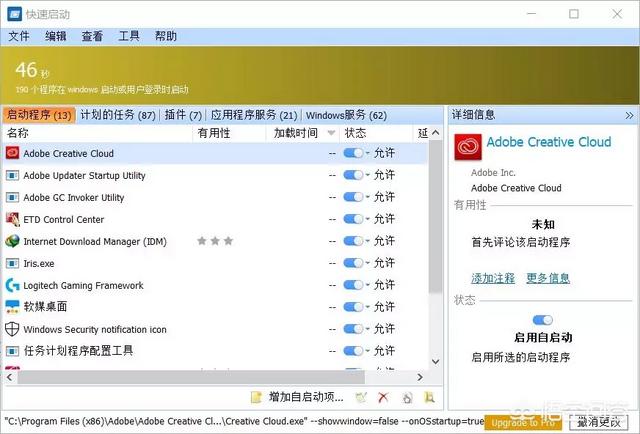
Task: Click the Internet Download Manager globe icon
Action: pyautogui.click(x=12, y=241)
